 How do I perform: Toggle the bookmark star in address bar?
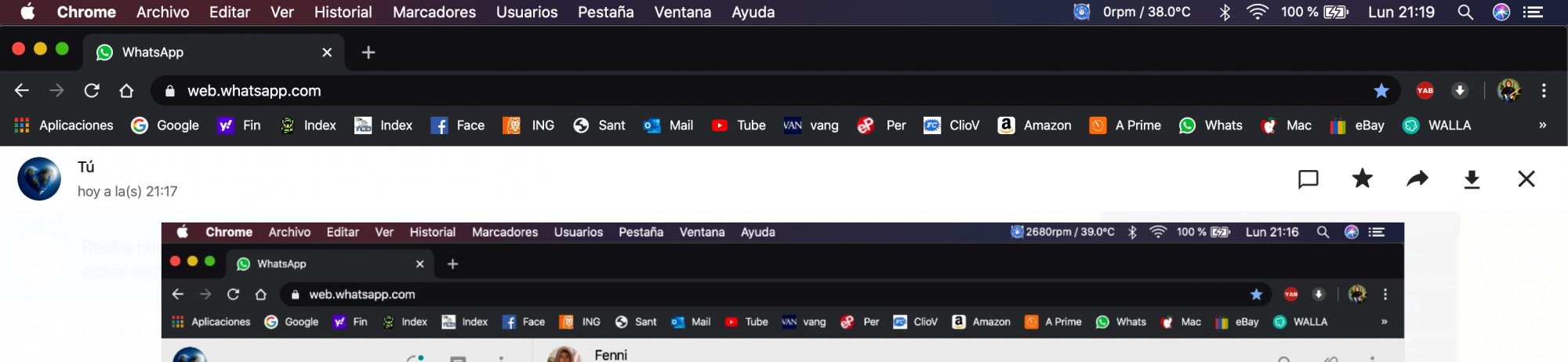tap(1381, 91)
